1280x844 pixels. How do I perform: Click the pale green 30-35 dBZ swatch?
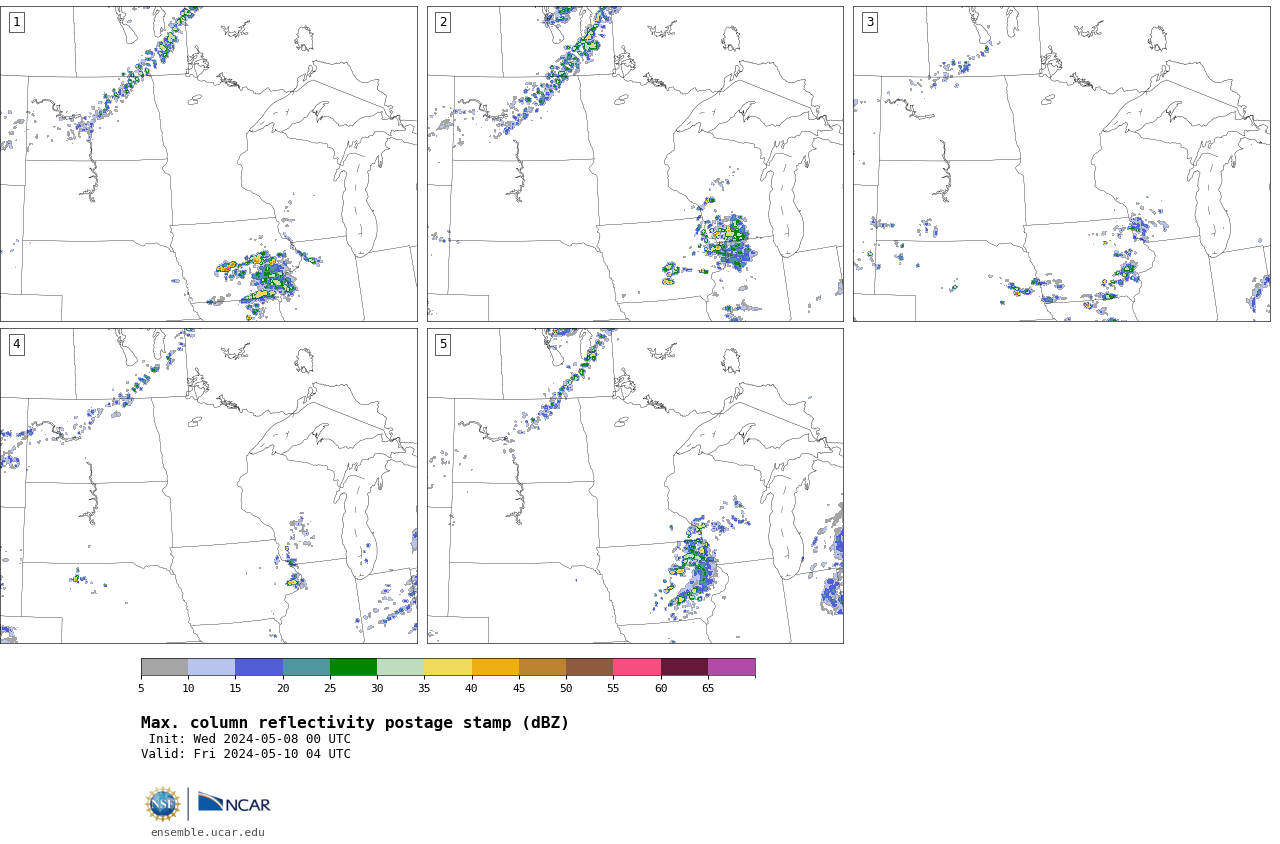pos(400,667)
